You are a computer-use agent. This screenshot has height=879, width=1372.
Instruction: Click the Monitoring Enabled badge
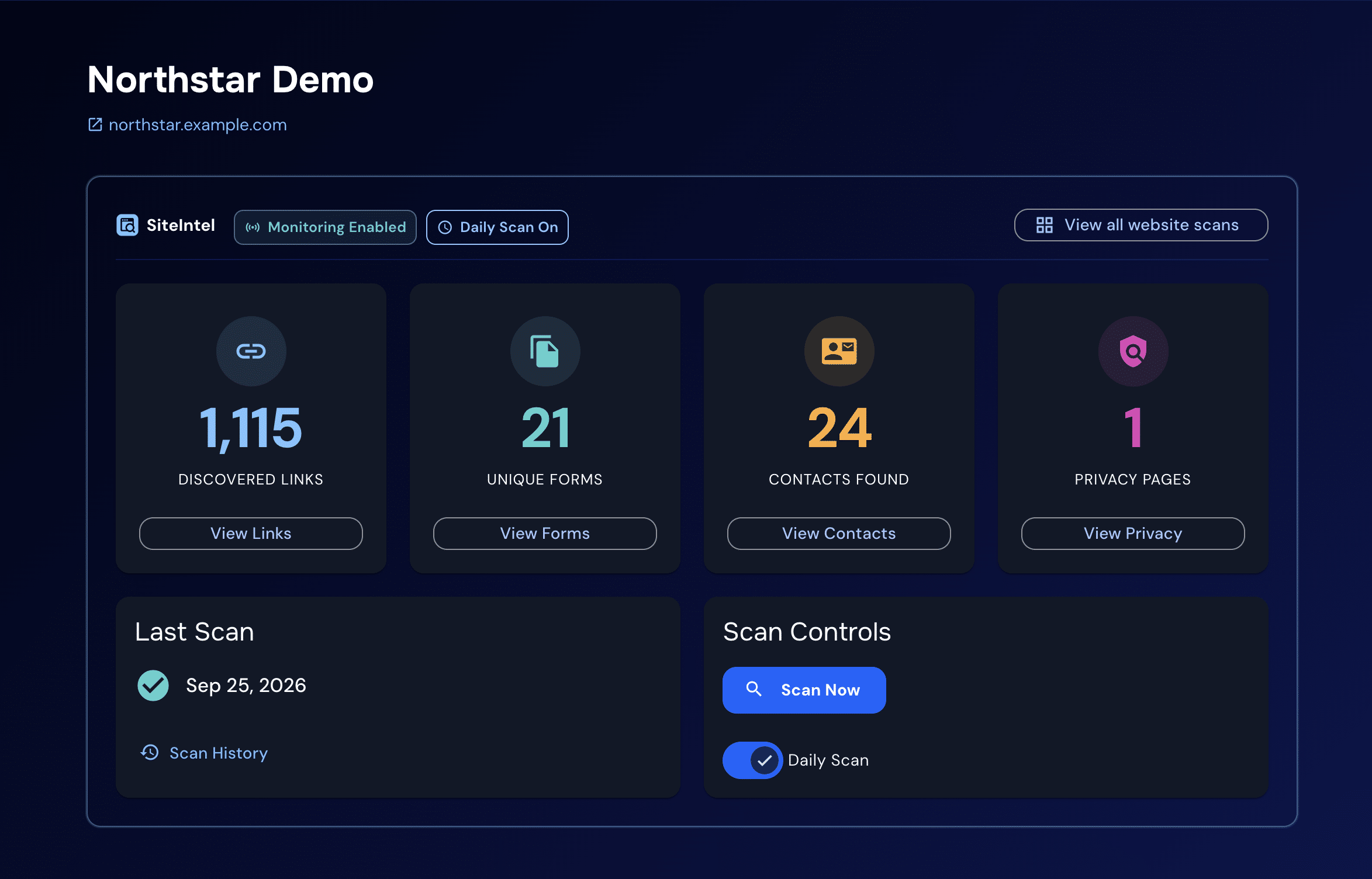[x=325, y=227]
